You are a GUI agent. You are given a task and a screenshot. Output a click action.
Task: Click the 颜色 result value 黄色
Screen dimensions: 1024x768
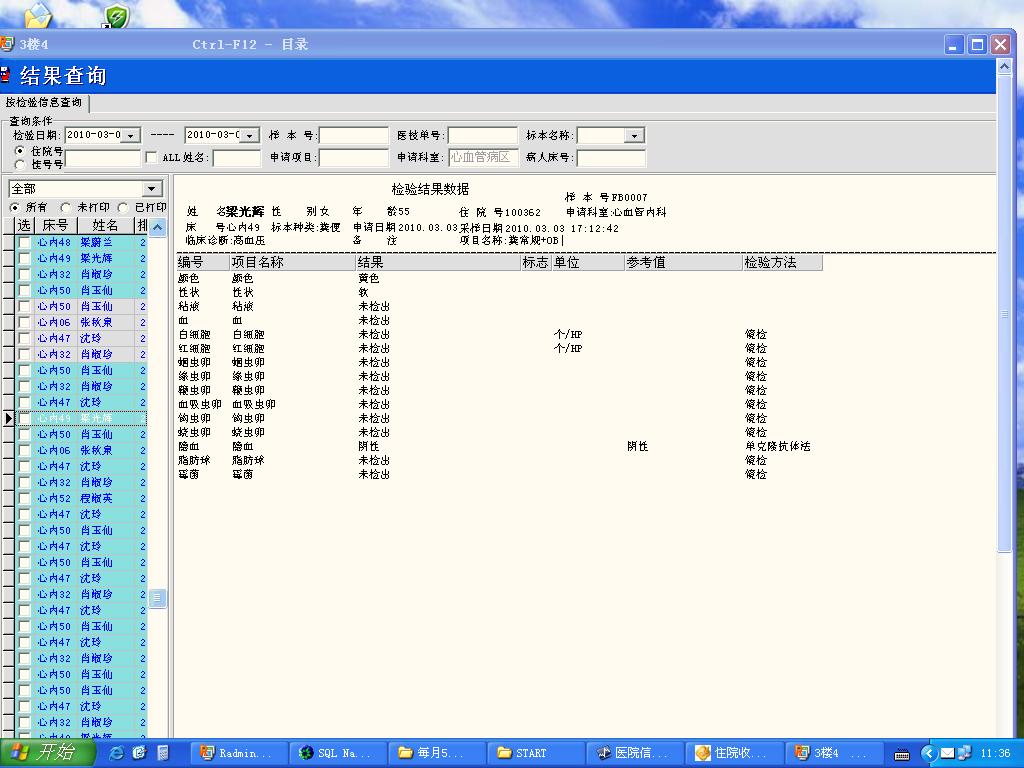point(368,278)
